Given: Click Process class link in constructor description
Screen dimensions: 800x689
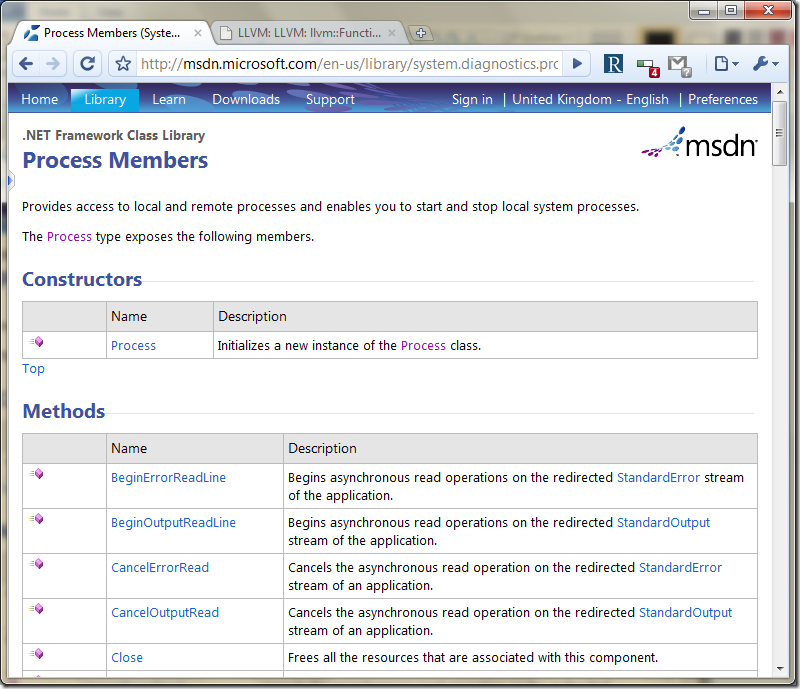Looking at the screenshot, I should point(423,346).
